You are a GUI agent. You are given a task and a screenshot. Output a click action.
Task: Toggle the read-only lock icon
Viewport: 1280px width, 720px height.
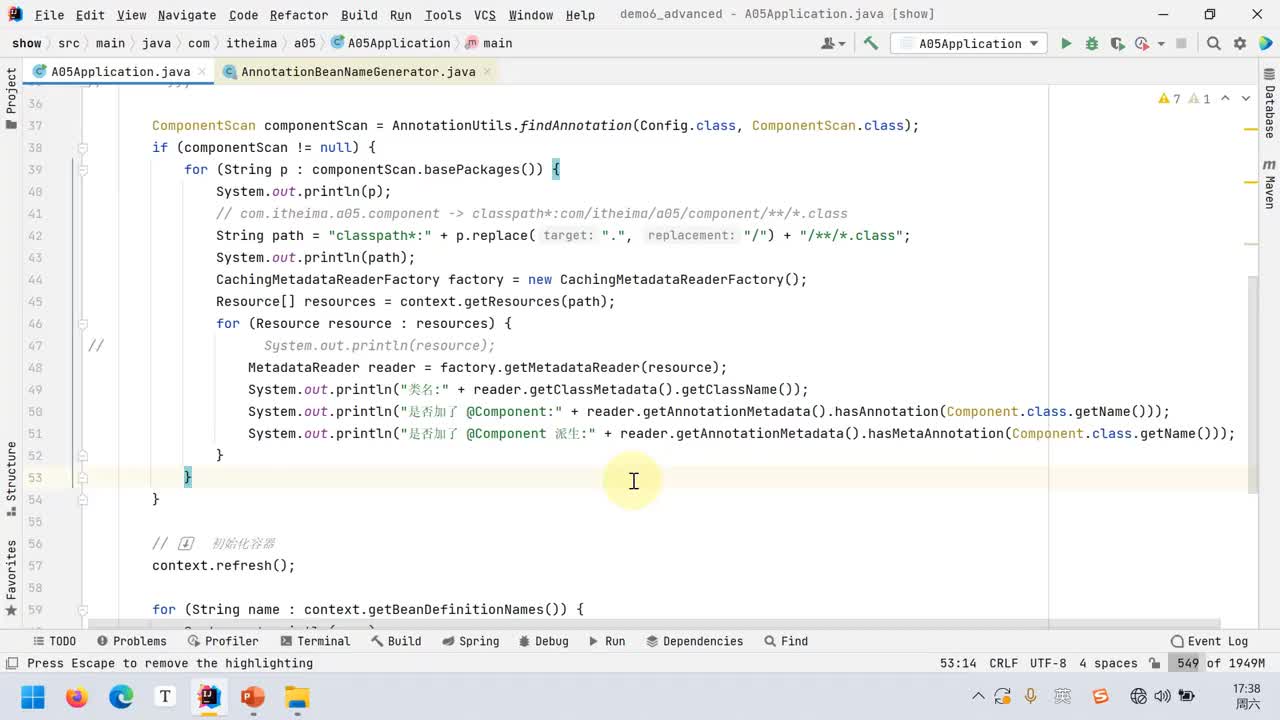pos(1154,663)
